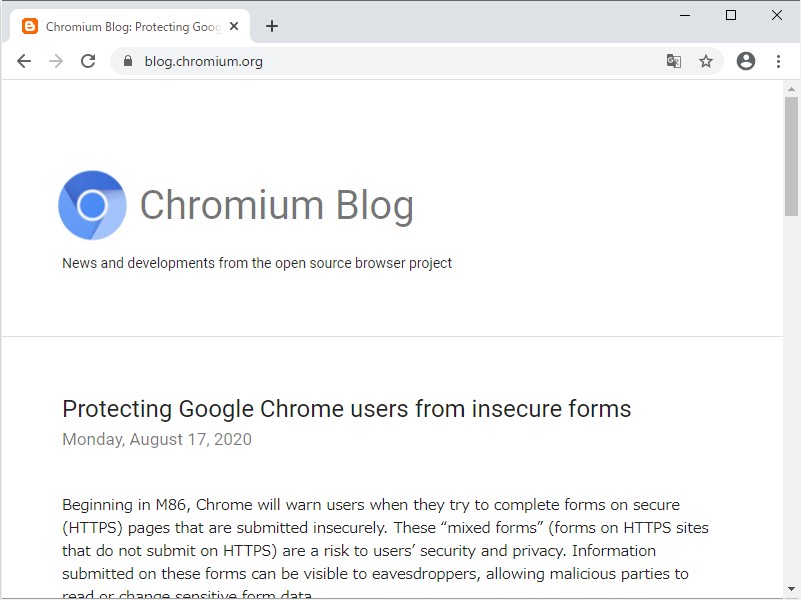Click the Chromium Blog title text

pyautogui.click(x=277, y=207)
